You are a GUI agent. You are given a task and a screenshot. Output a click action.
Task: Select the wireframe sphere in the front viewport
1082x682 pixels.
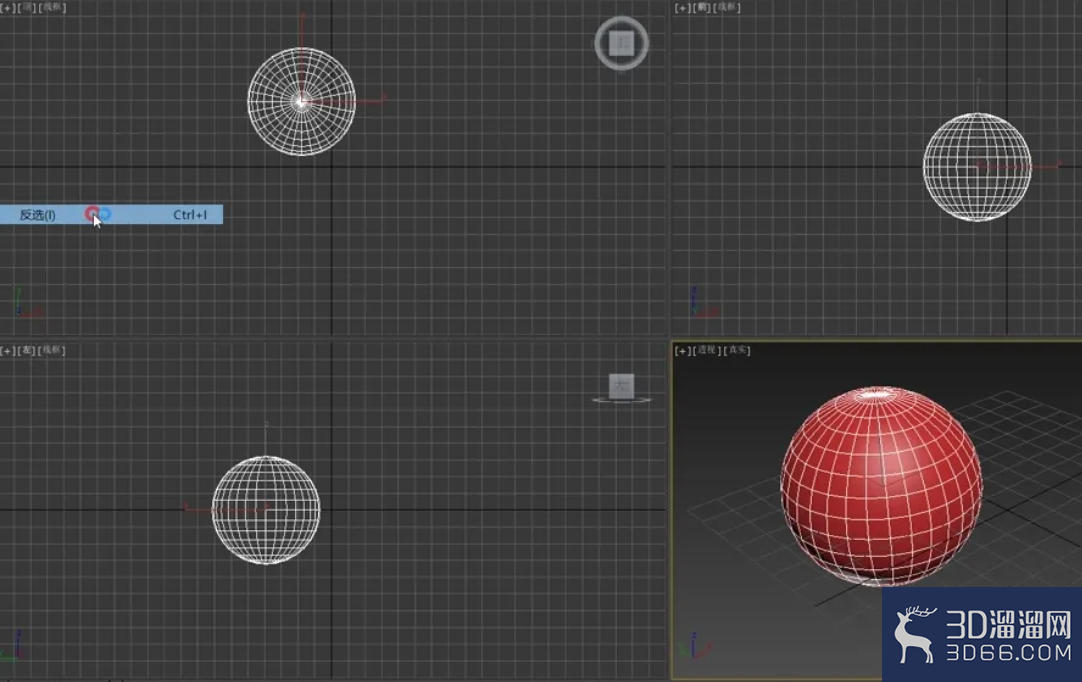pyautogui.click(x=976, y=166)
